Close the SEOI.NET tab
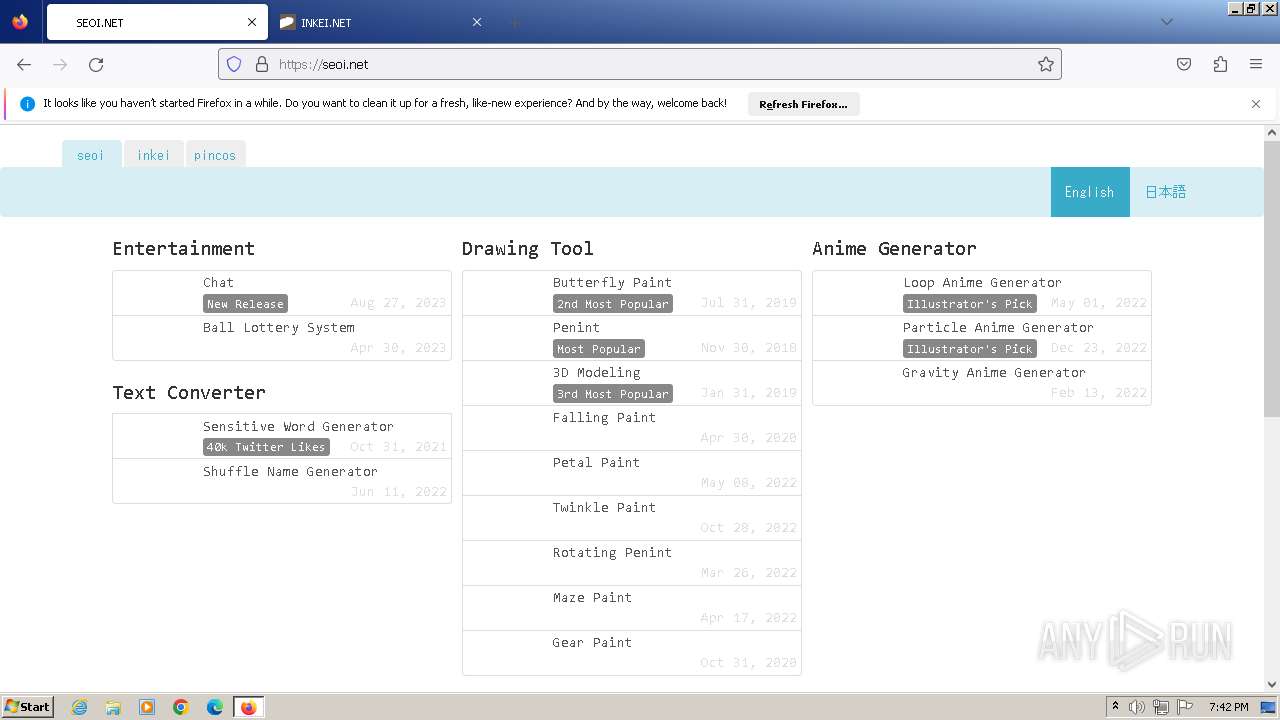 (x=252, y=22)
